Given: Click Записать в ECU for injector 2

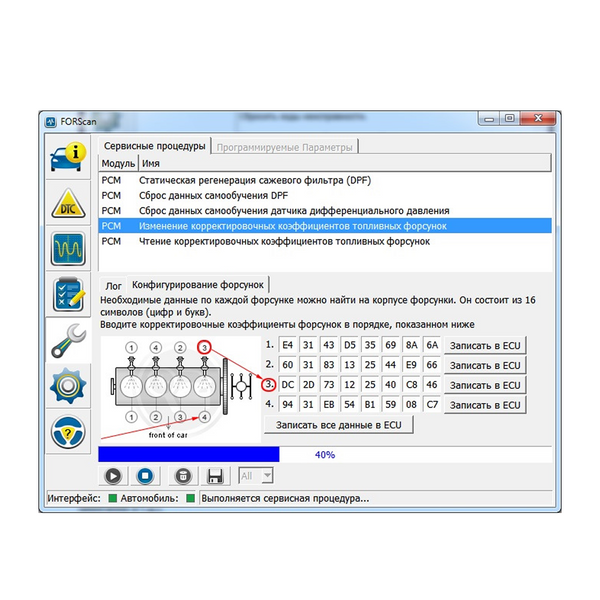Looking at the screenshot, I should coord(485,365).
